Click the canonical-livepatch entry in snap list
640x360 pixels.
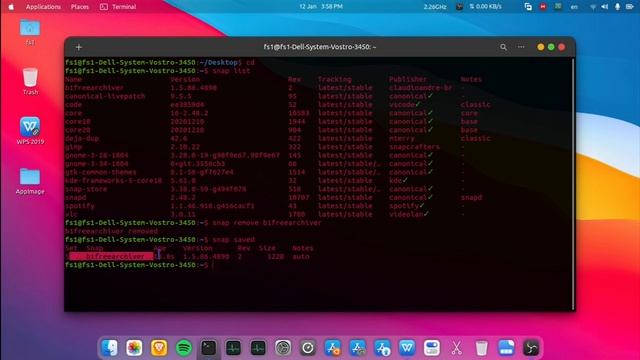(x=105, y=96)
